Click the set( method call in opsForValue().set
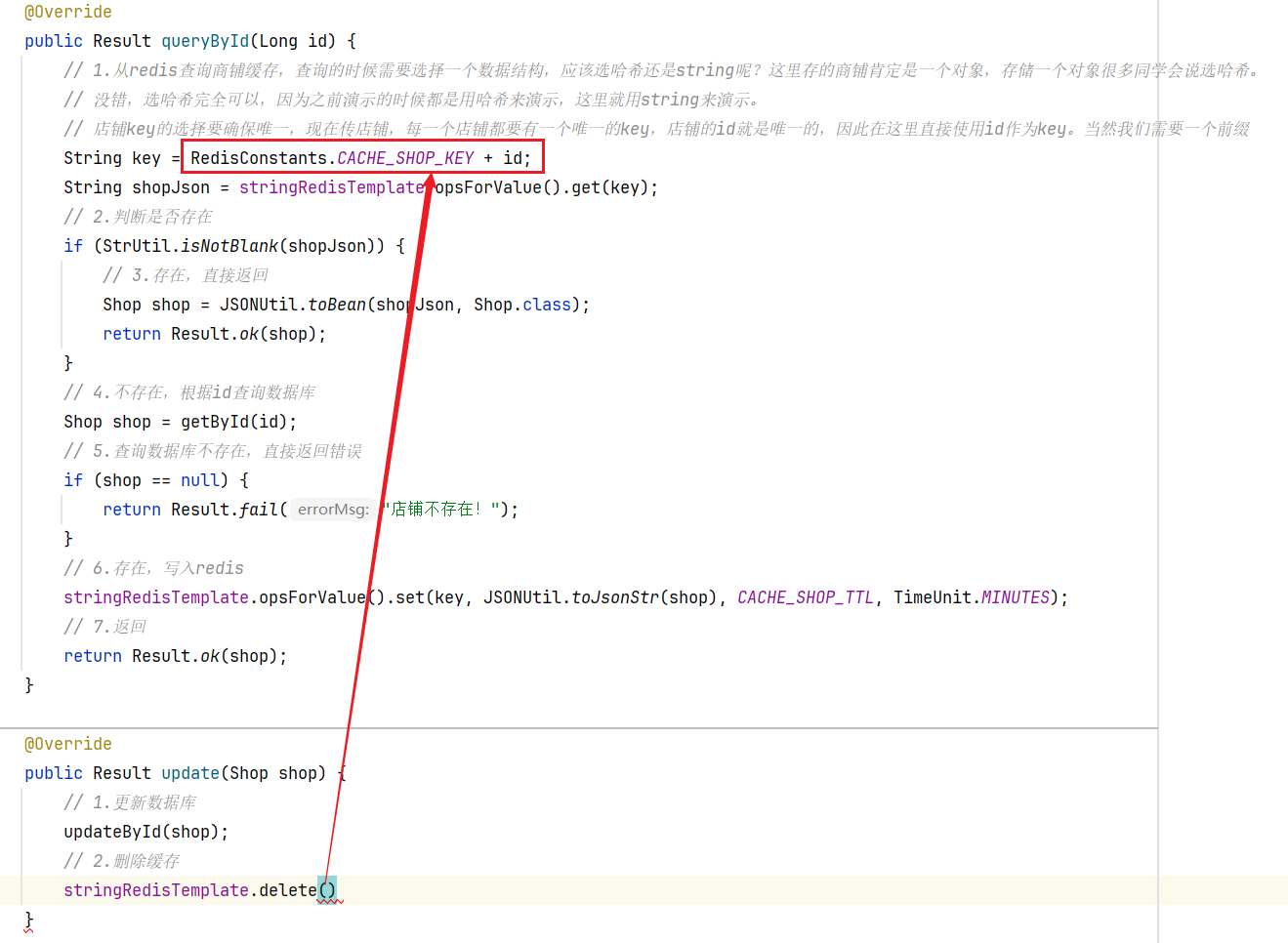This screenshot has width=1288, height=943. coord(410,597)
